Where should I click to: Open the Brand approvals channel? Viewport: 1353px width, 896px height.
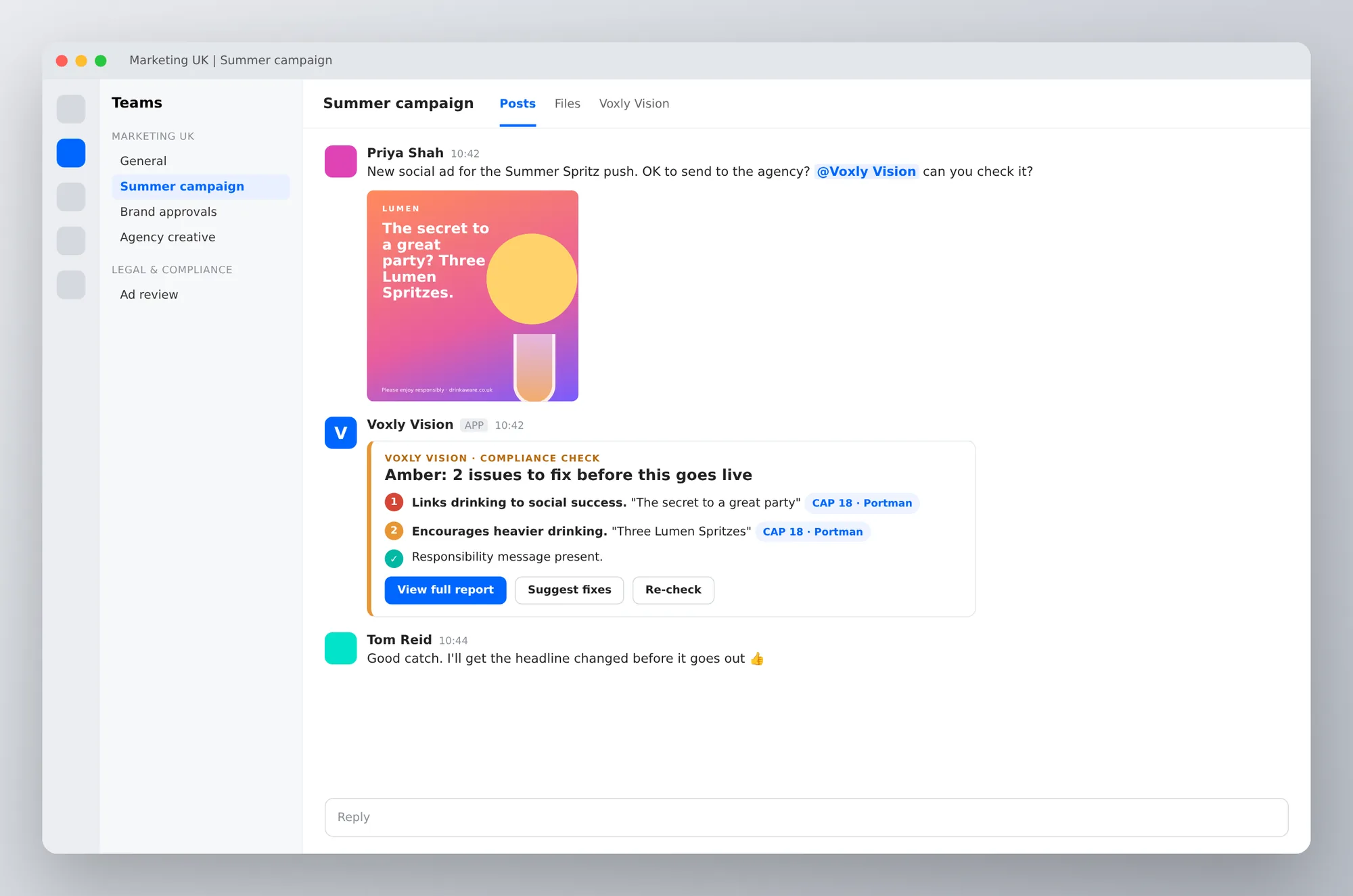click(201, 212)
